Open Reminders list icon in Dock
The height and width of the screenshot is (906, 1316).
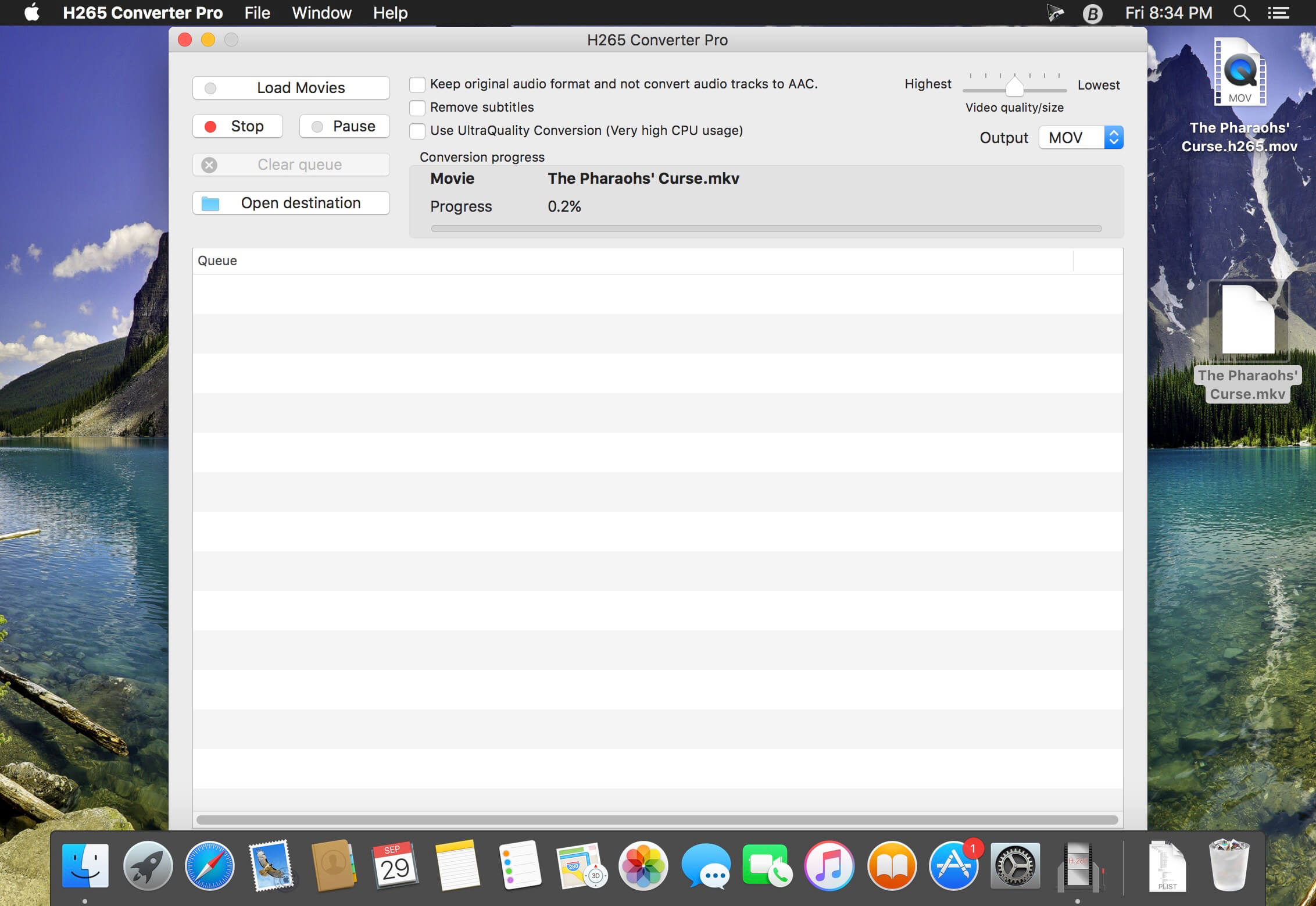[520, 866]
